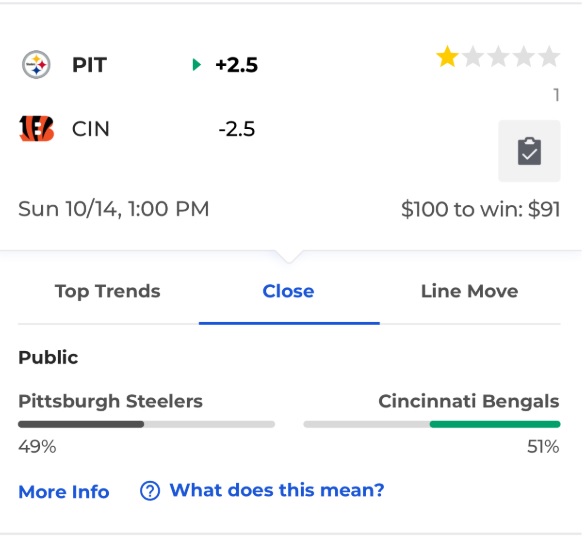Open the Line Move tab
584x537 pixels.
pos(470,291)
